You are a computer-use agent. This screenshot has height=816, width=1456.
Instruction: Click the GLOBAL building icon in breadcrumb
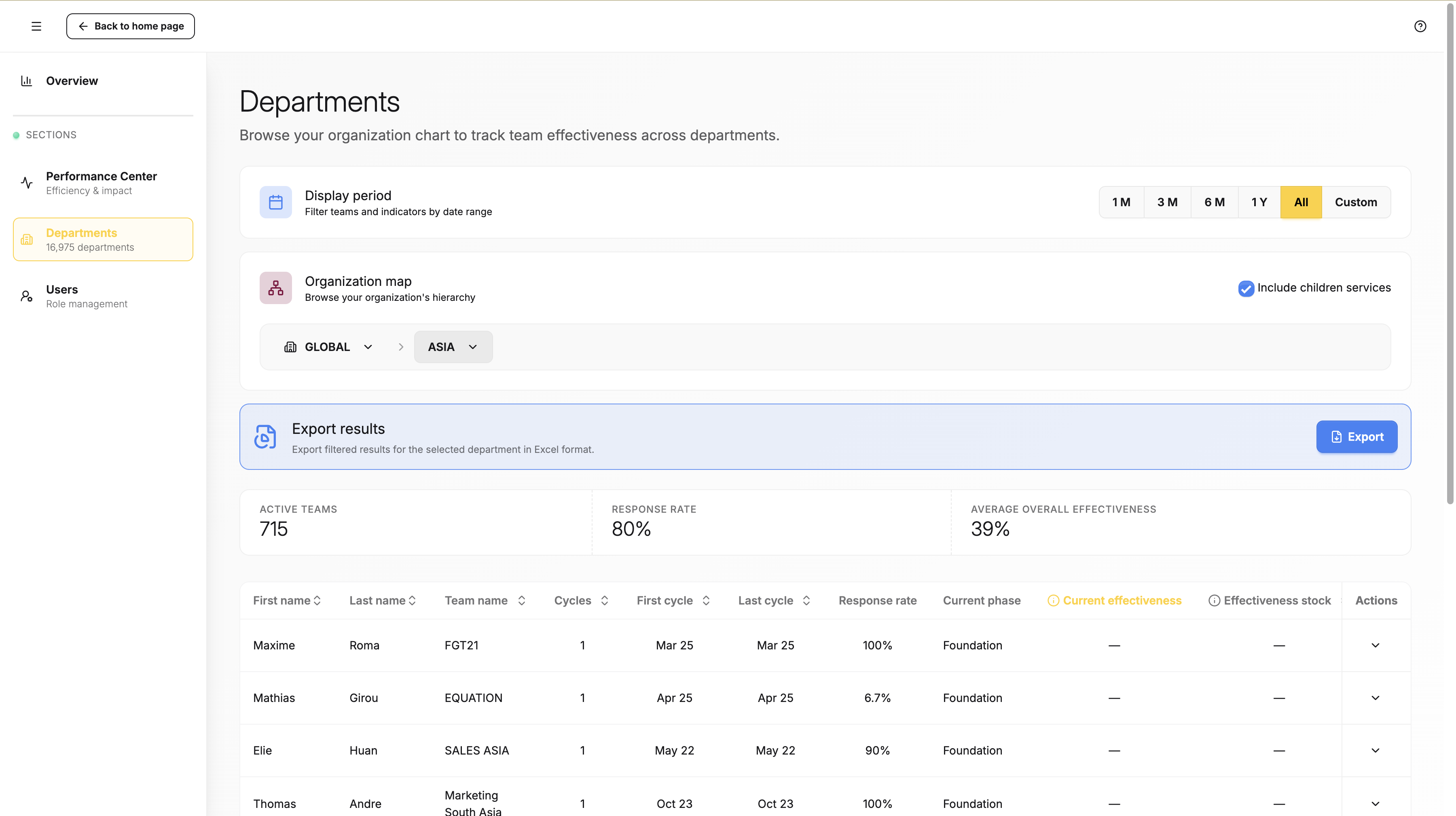point(290,347)
